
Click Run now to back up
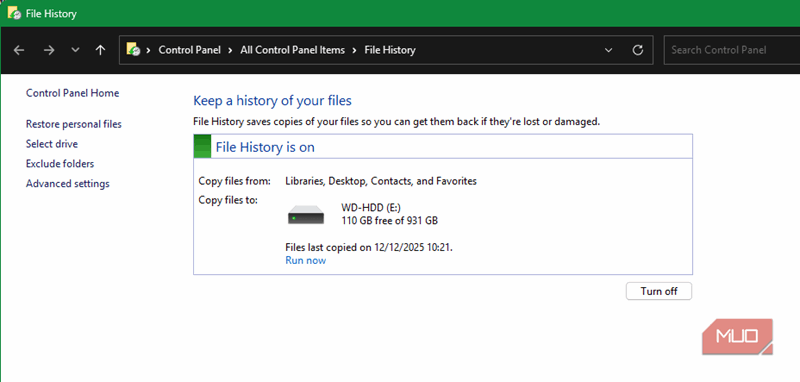coord(306,261)
